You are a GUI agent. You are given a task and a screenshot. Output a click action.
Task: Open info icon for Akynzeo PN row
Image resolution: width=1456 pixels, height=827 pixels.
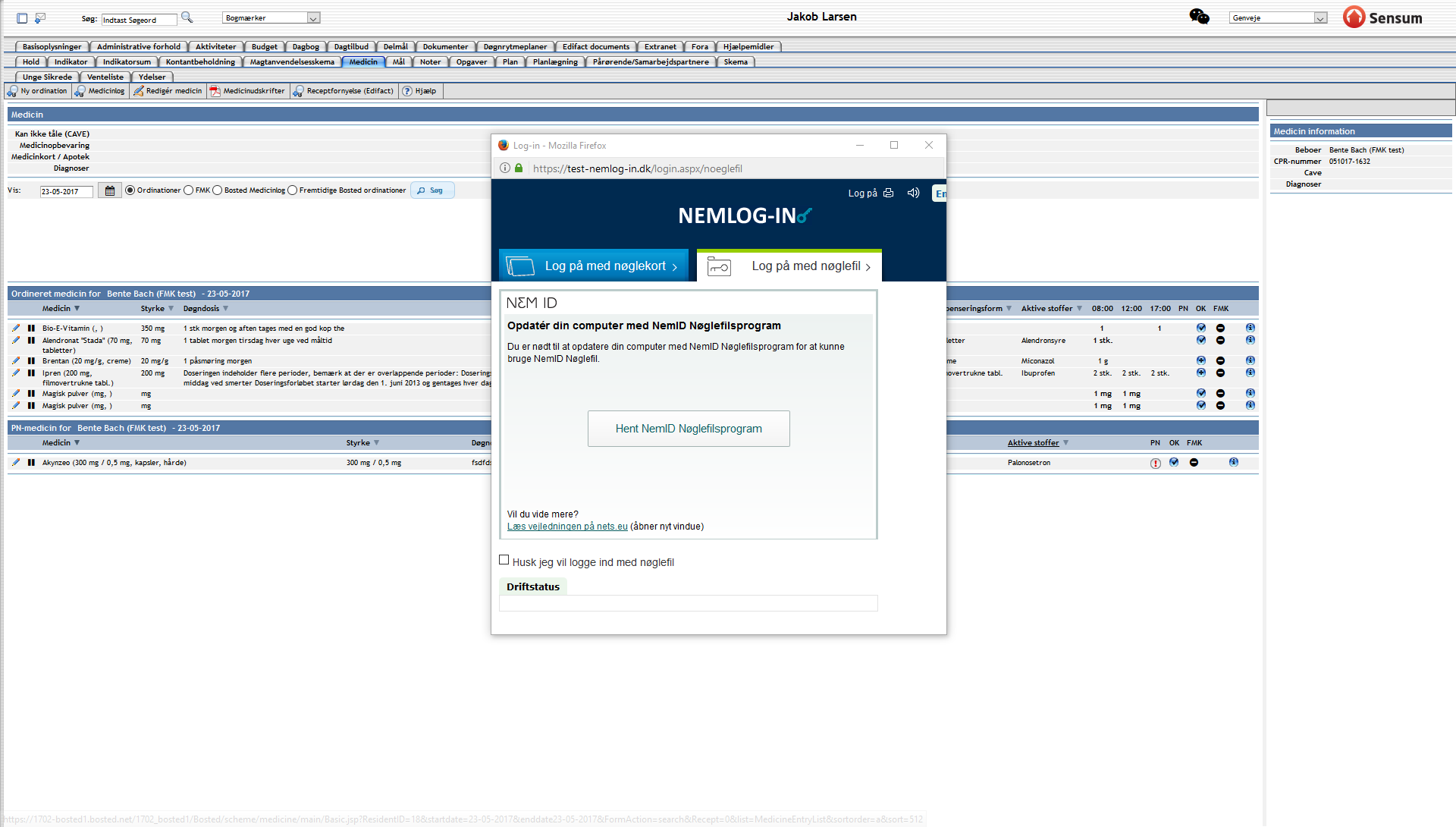[1234, 463]
